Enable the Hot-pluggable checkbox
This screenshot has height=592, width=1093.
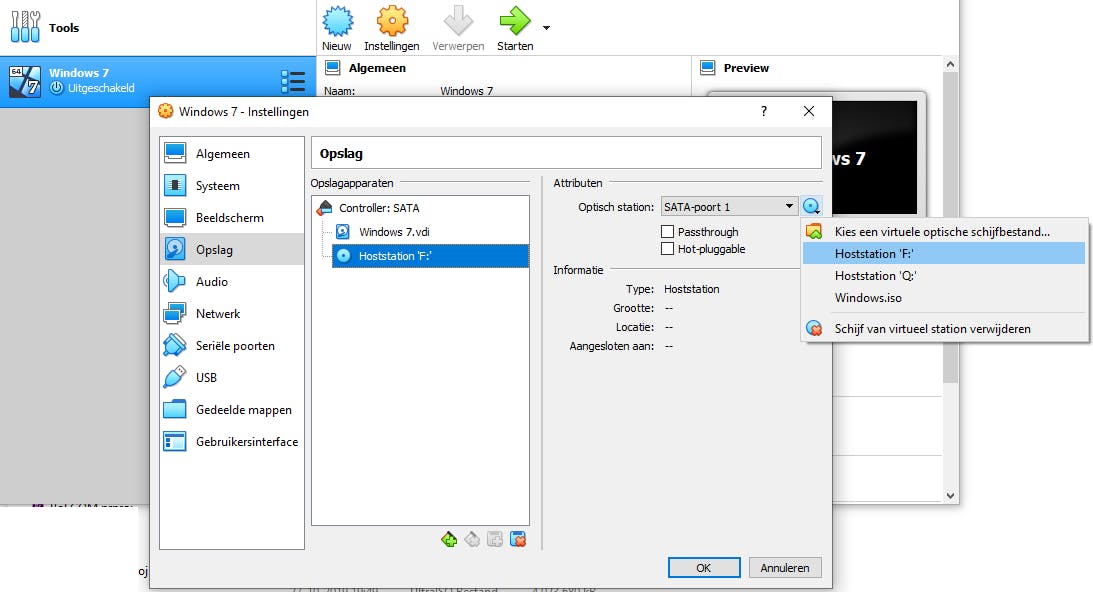667,249
